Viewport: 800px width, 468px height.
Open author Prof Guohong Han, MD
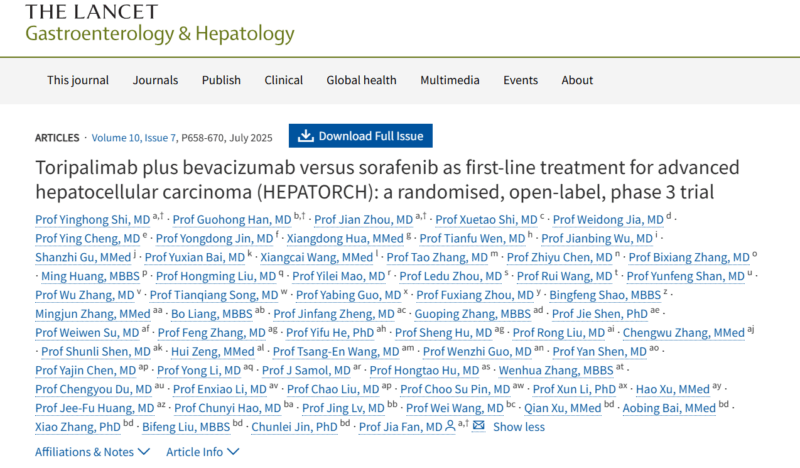(232, 220)
